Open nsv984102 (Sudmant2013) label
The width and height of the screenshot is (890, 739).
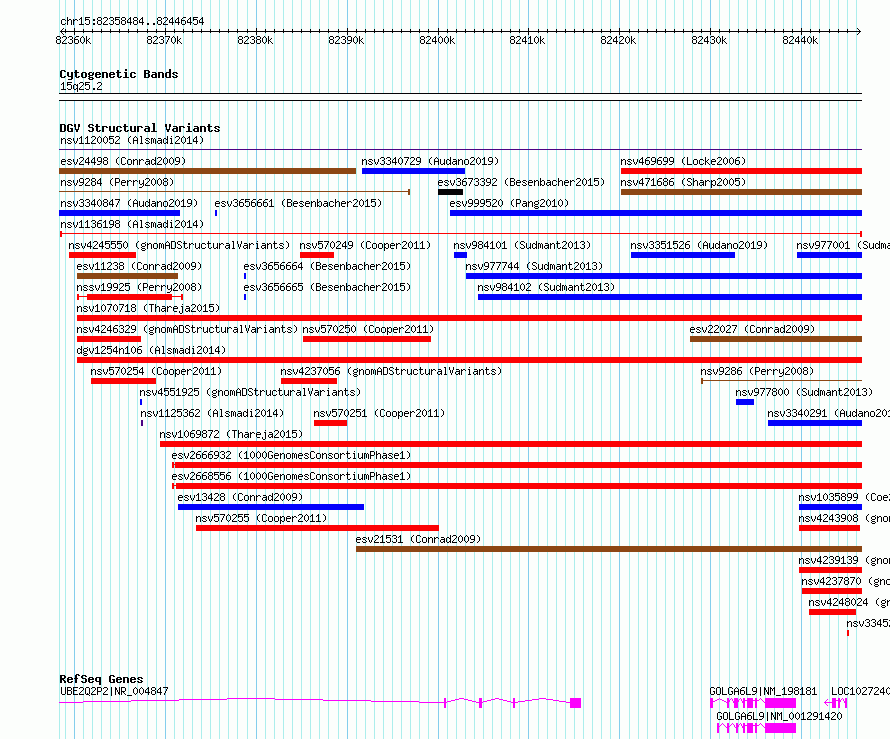pyautogui.click(x=546, y=287)
